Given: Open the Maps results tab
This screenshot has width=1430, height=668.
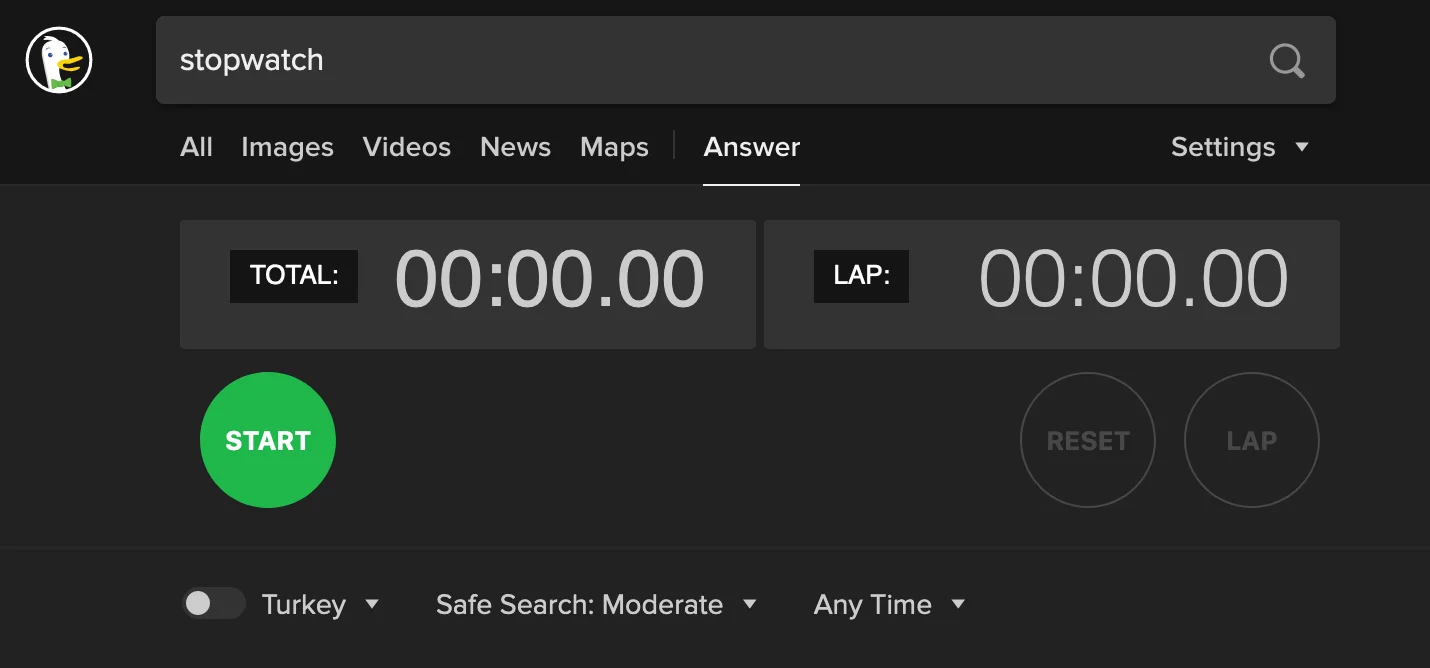Looking at the screenshot, I should click(614, 146).
